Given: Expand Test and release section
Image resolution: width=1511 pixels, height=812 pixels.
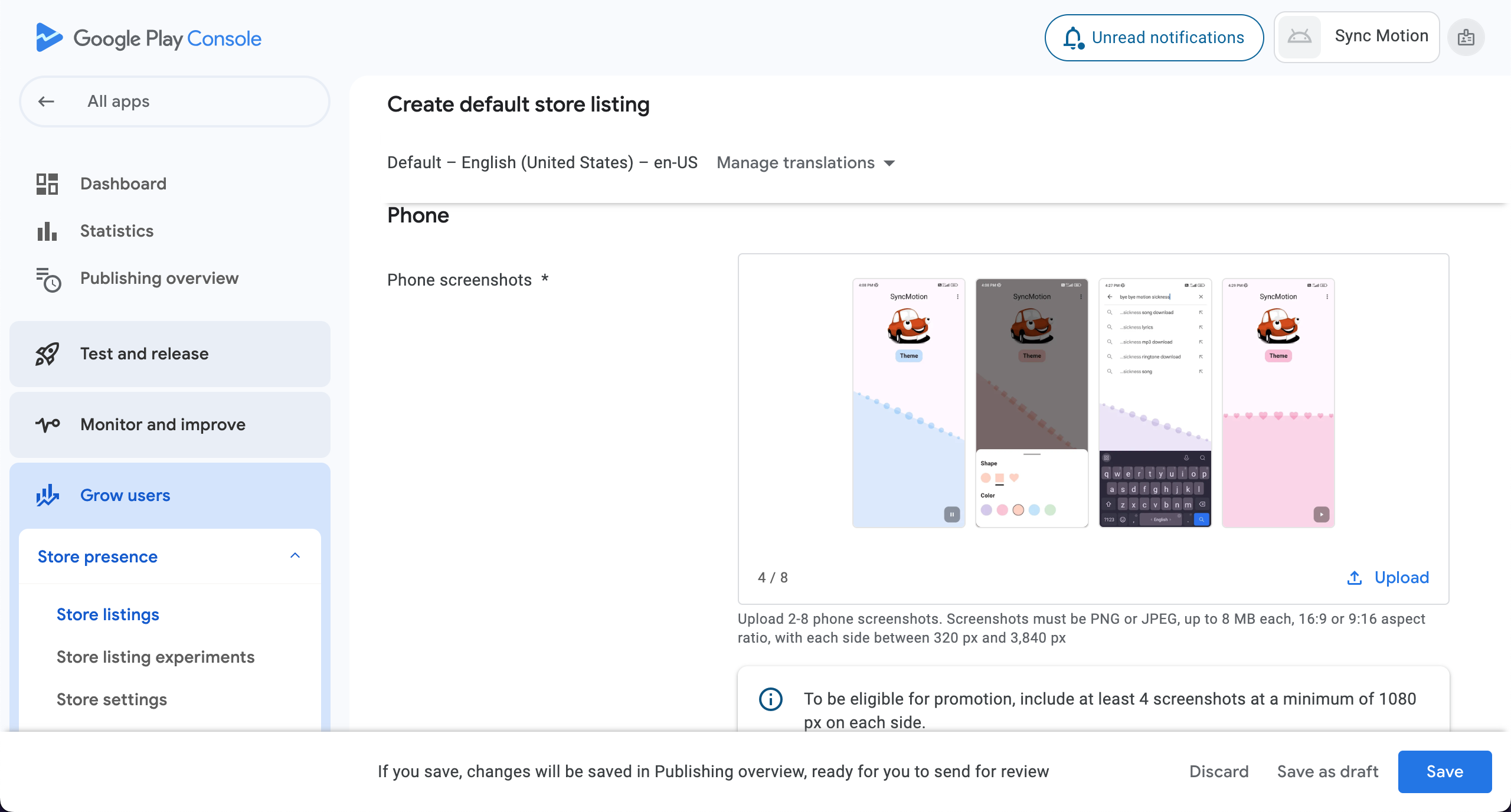Looking at the screenshot, I should (170, 354).
